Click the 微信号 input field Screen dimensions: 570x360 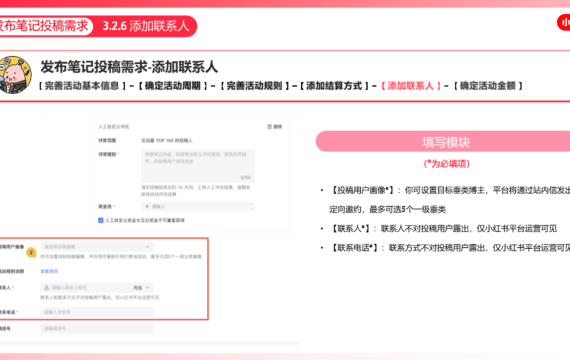[97, 329]
